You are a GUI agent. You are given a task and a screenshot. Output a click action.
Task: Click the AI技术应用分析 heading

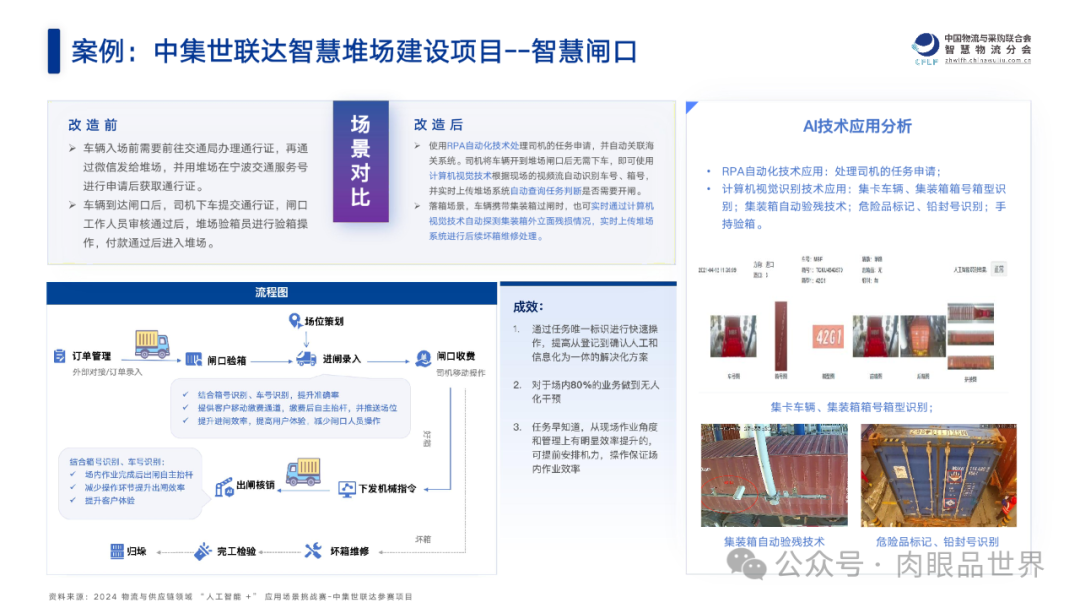tap(858, 126)
